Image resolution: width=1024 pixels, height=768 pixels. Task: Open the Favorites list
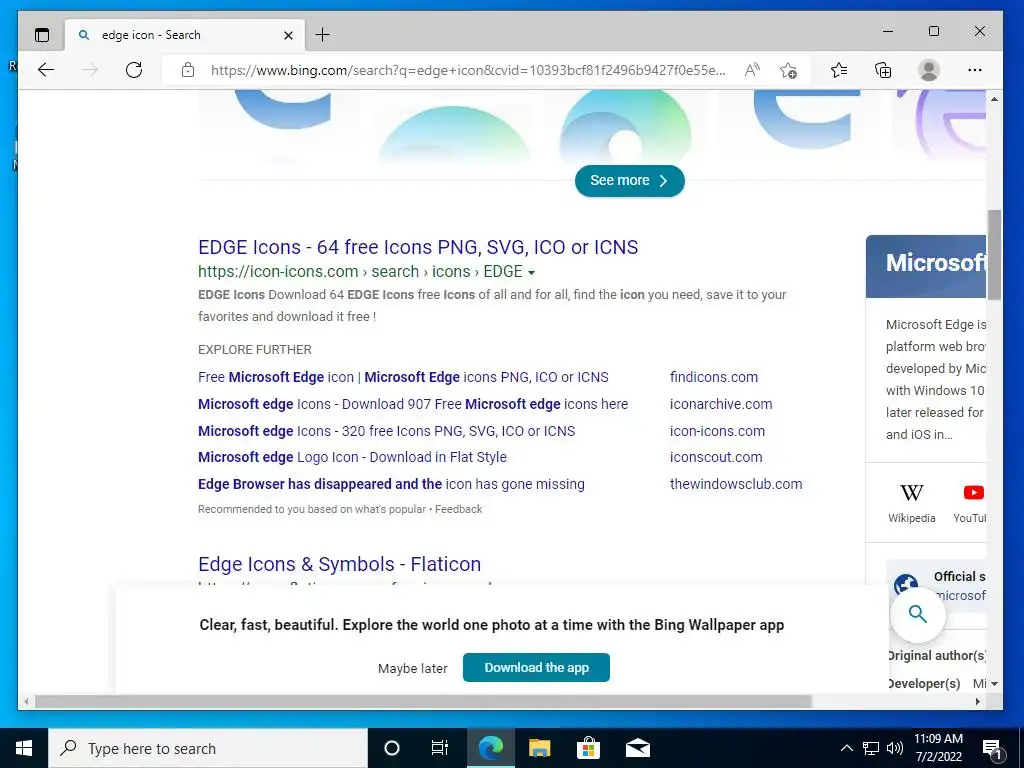click(839, 70)
